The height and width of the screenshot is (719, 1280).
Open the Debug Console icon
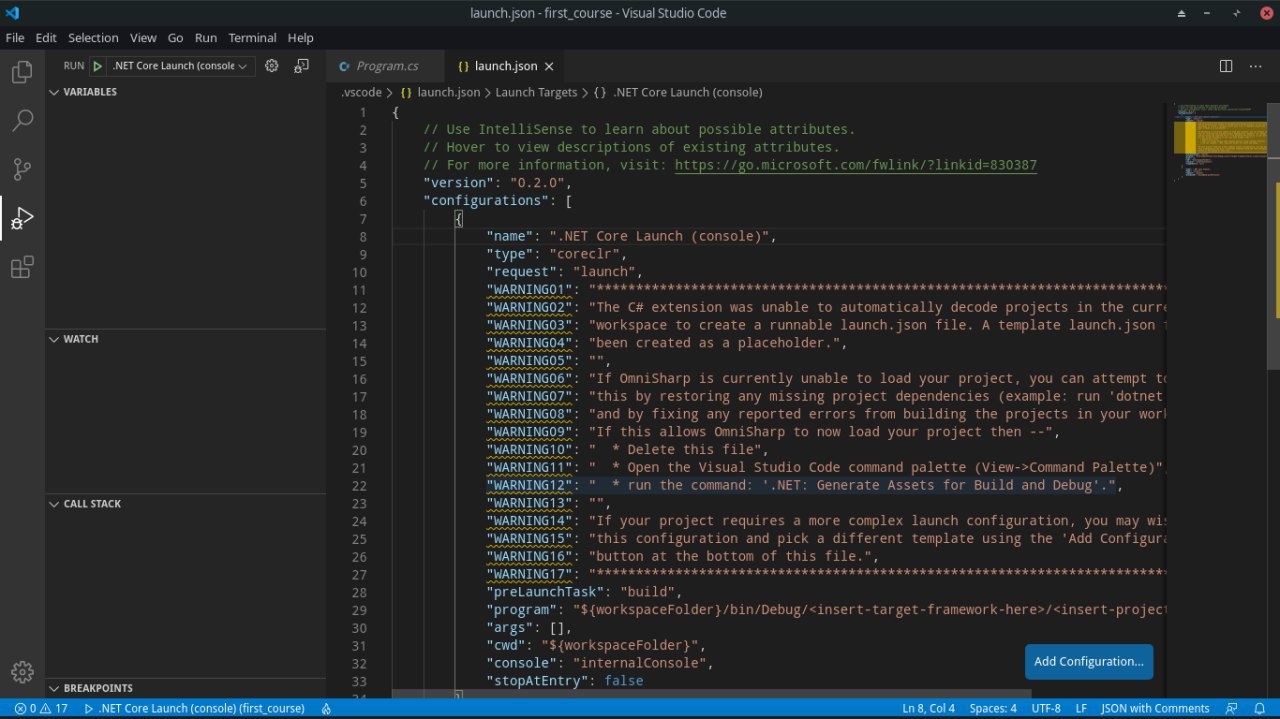pyautogui.click(x=301, y=66)
